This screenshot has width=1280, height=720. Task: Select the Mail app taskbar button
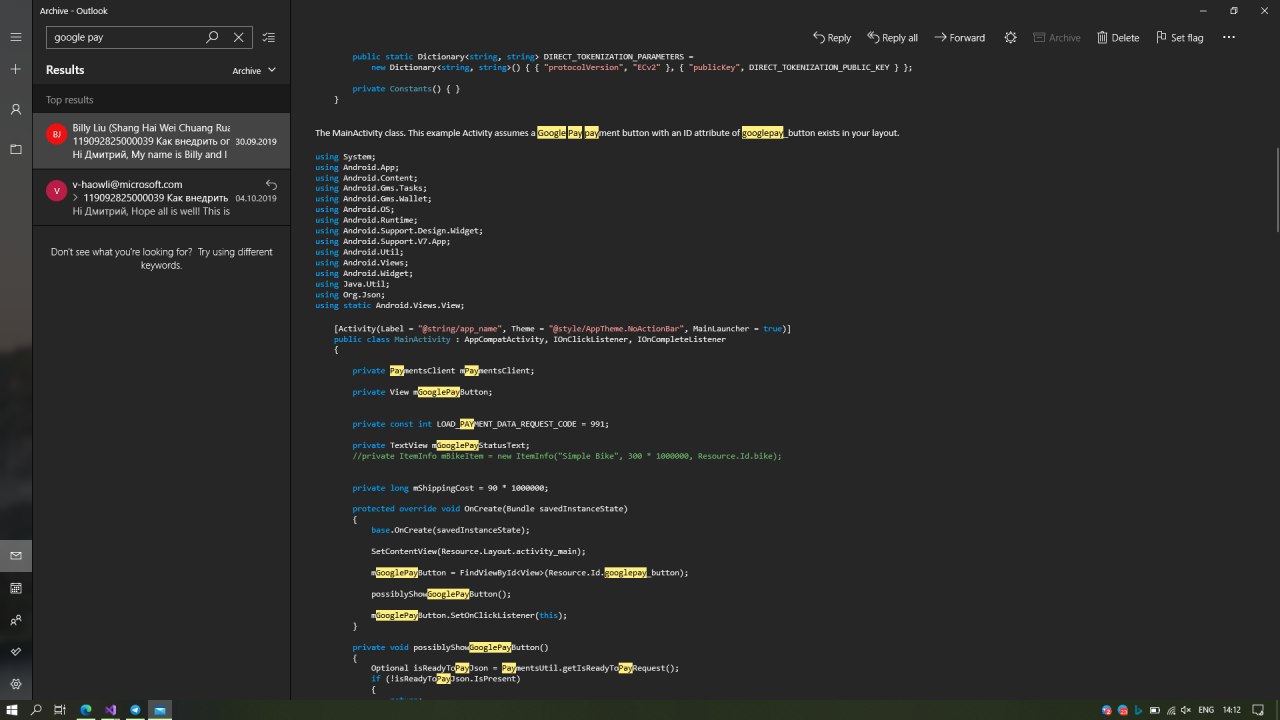click(159, 710)
